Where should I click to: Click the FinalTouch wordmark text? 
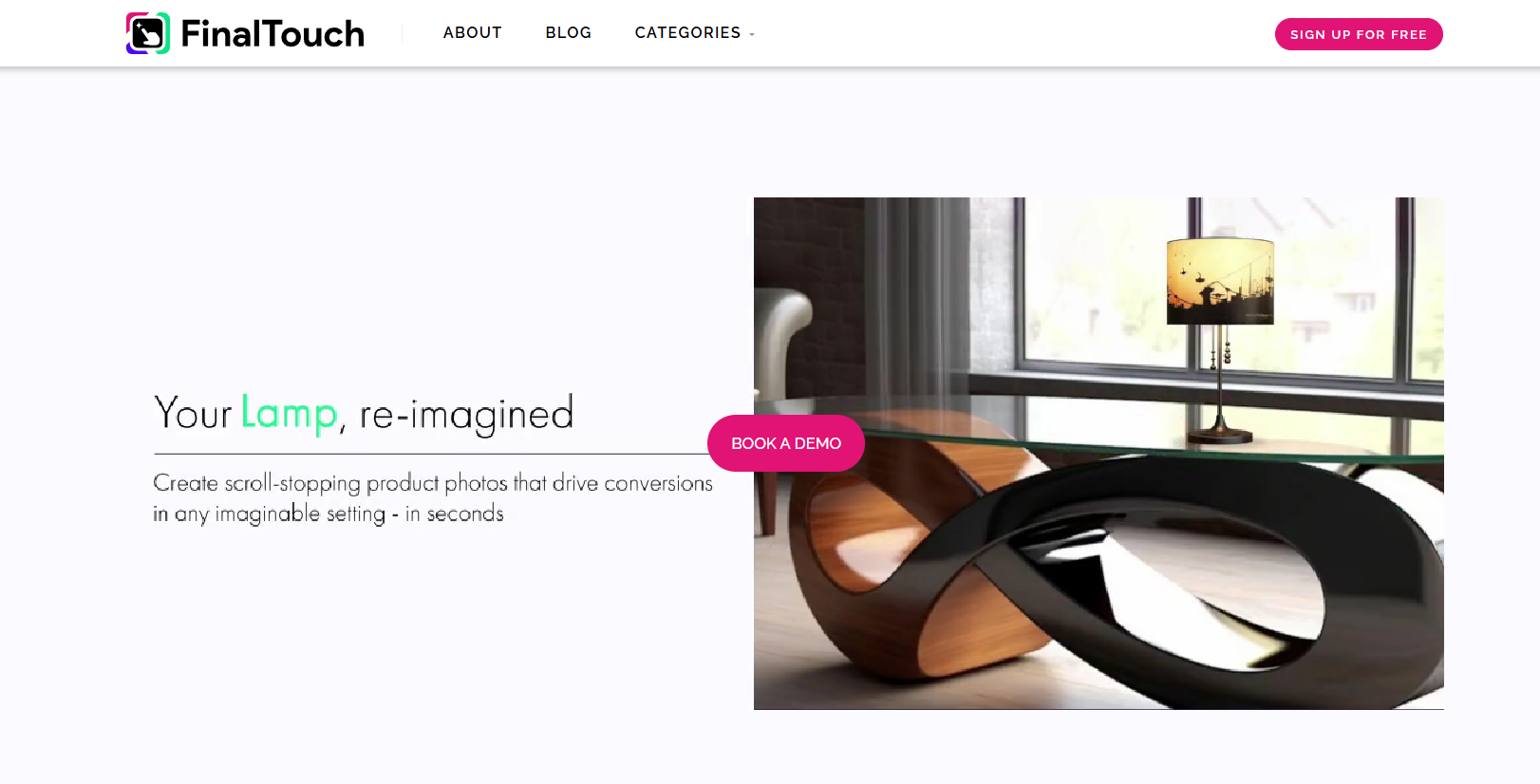(272, 34)
